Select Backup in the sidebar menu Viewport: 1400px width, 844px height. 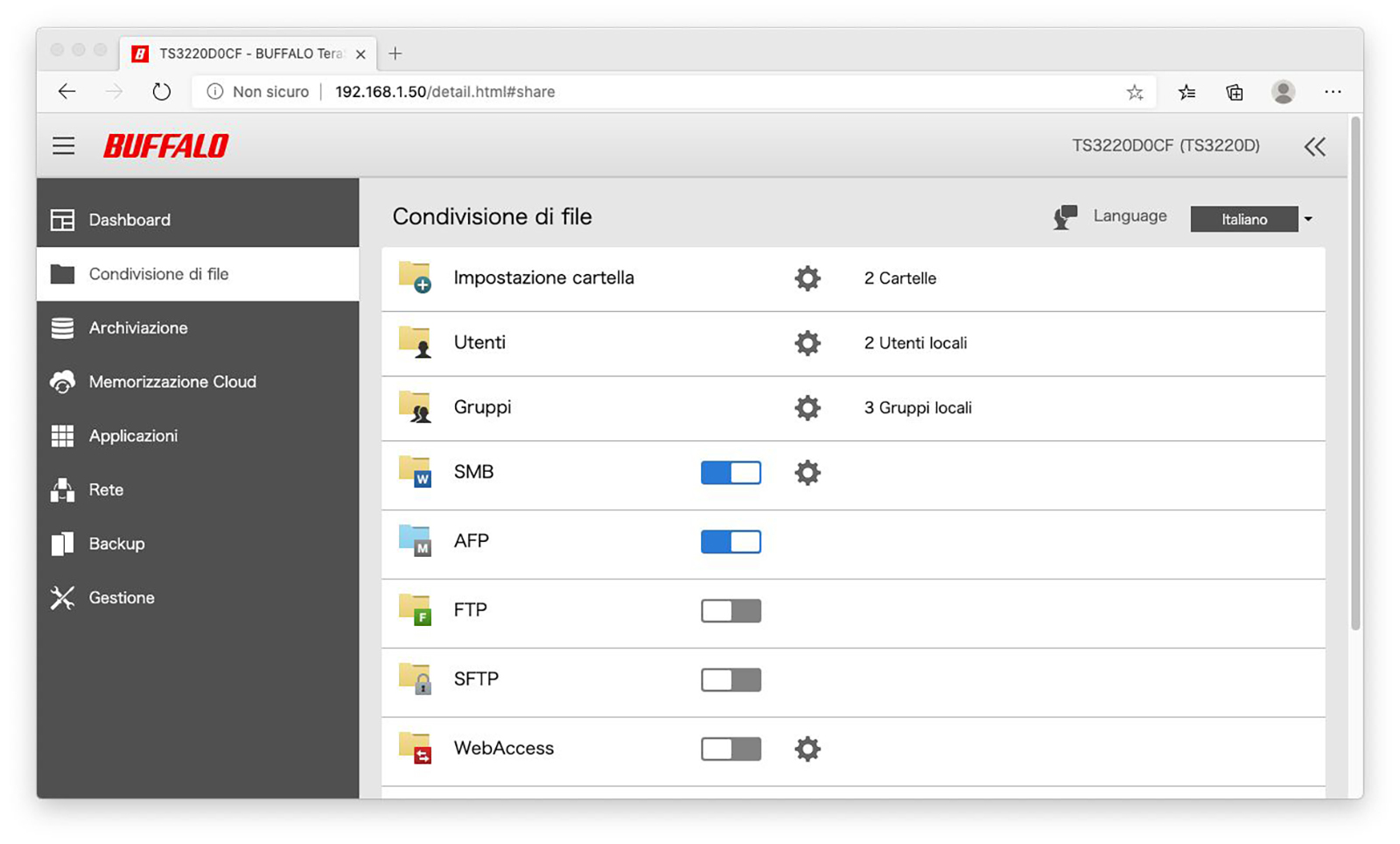[116, 544]
